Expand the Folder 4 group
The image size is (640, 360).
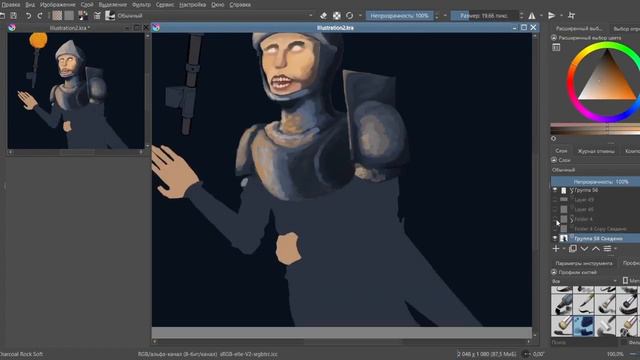[571, 219]
